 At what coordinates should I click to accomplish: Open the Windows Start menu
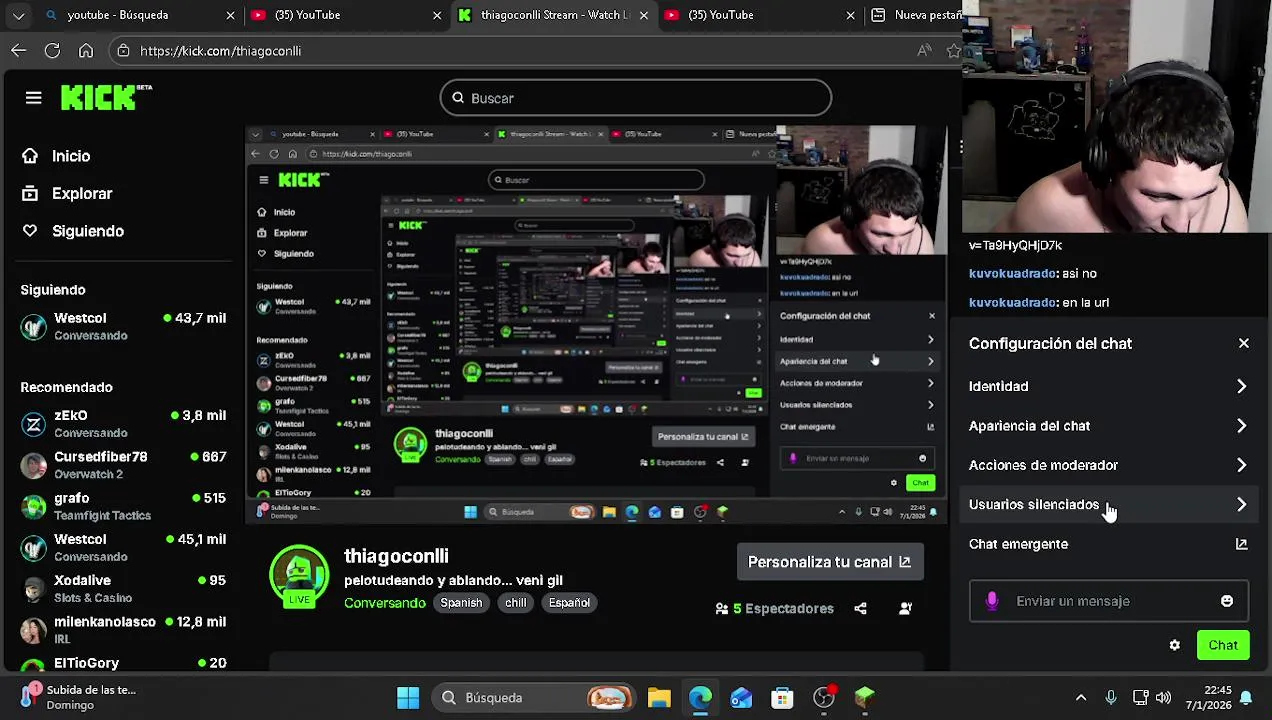click(x=408, y=697)
